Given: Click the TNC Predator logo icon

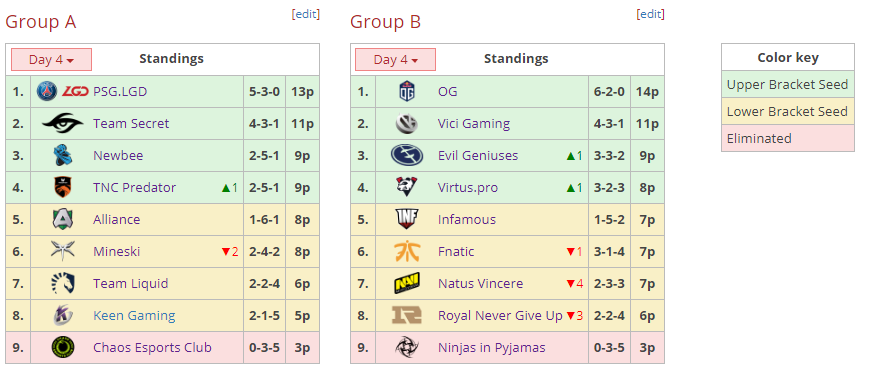Looking at the screenshot, I should [x=63, y=187].
